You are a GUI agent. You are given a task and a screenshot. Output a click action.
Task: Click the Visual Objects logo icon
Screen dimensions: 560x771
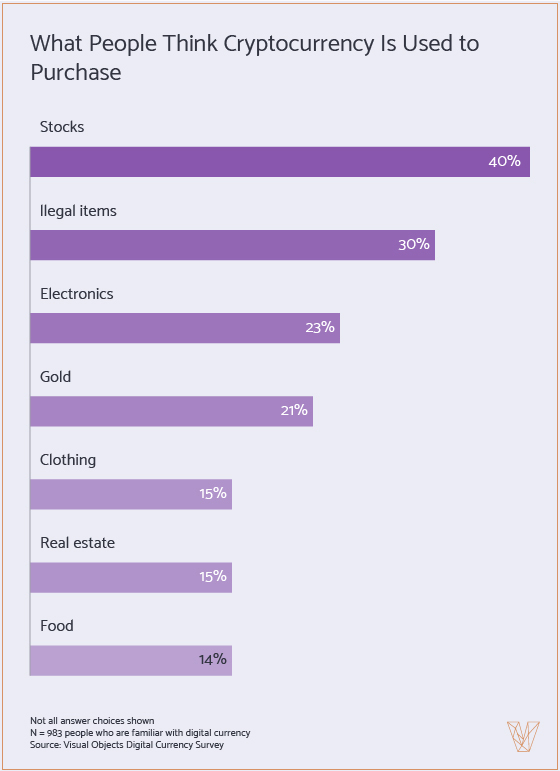pos(523,736)
